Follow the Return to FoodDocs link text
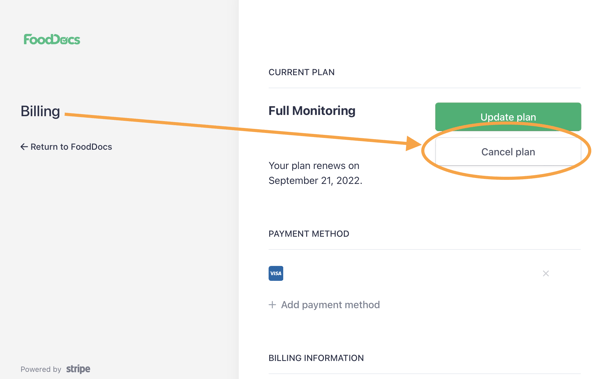Viewport: 600px width, 379px height. coord(71,147)
